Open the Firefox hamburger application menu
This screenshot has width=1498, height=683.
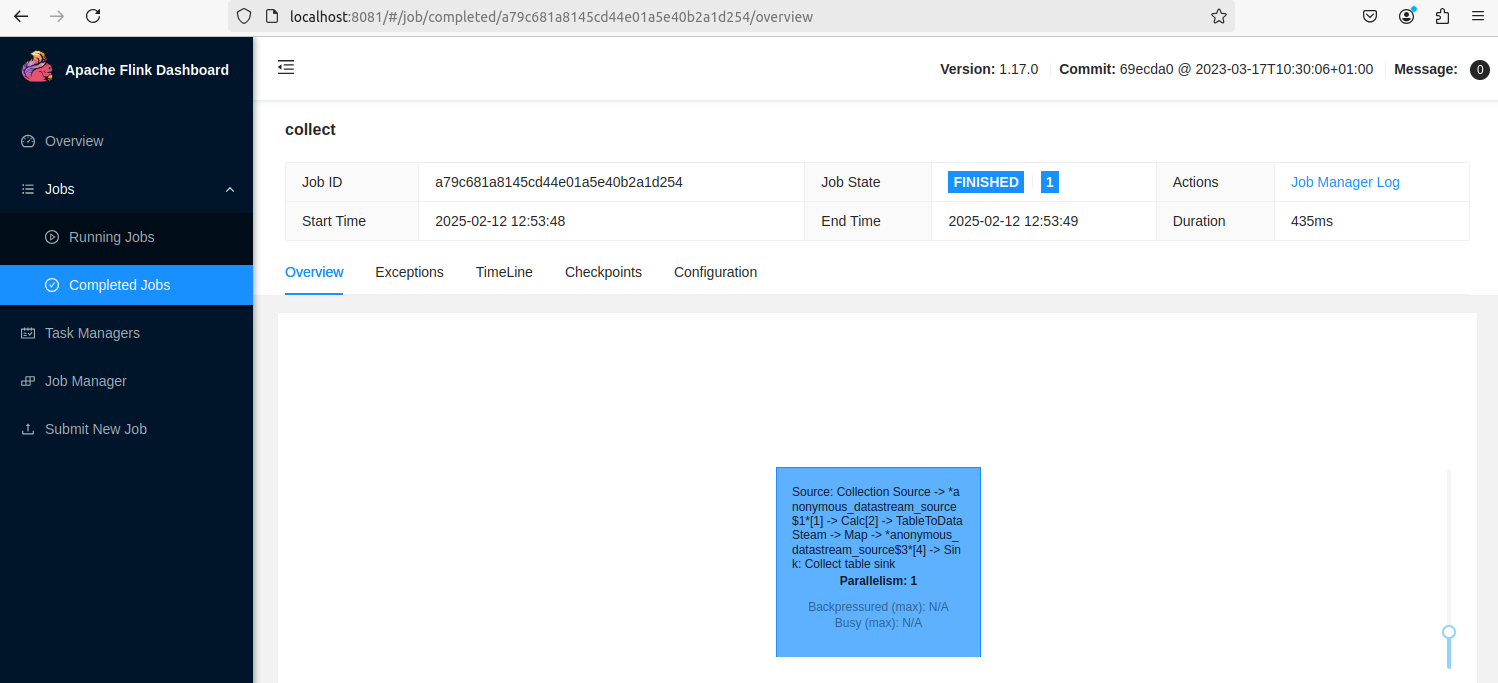(1478, 16)
